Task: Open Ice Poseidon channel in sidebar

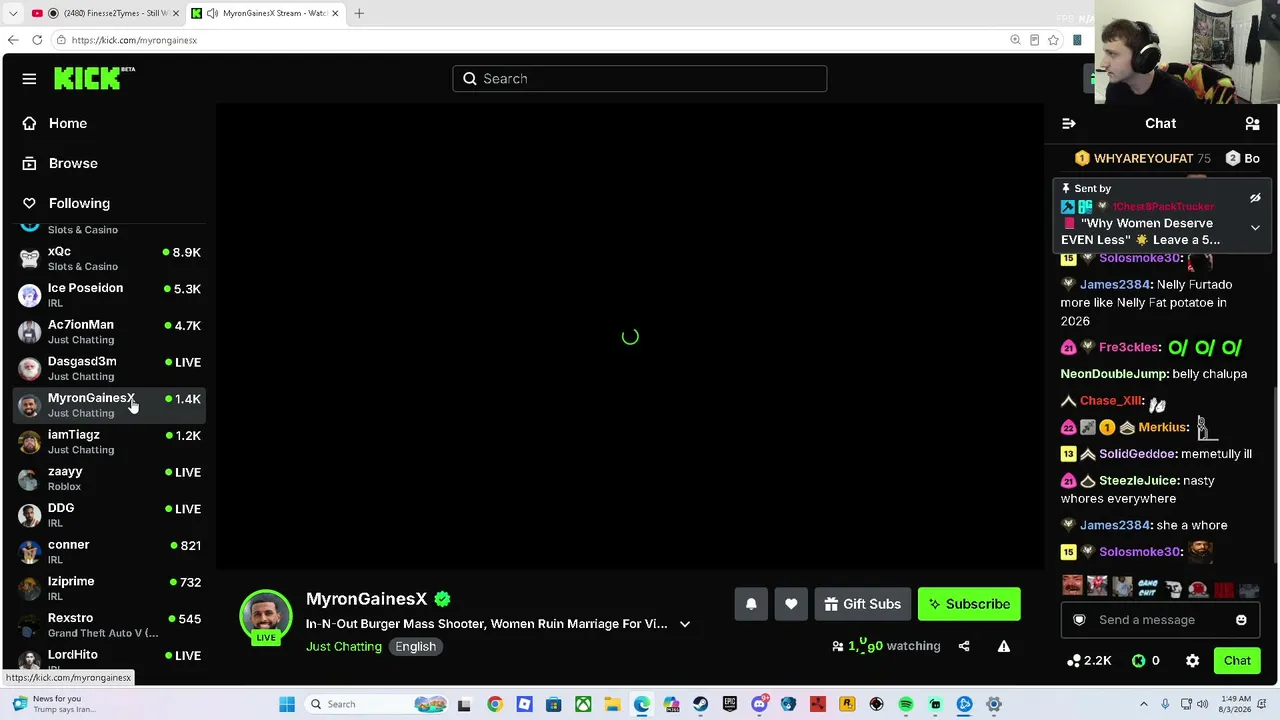Action: (x=108, y=295)
